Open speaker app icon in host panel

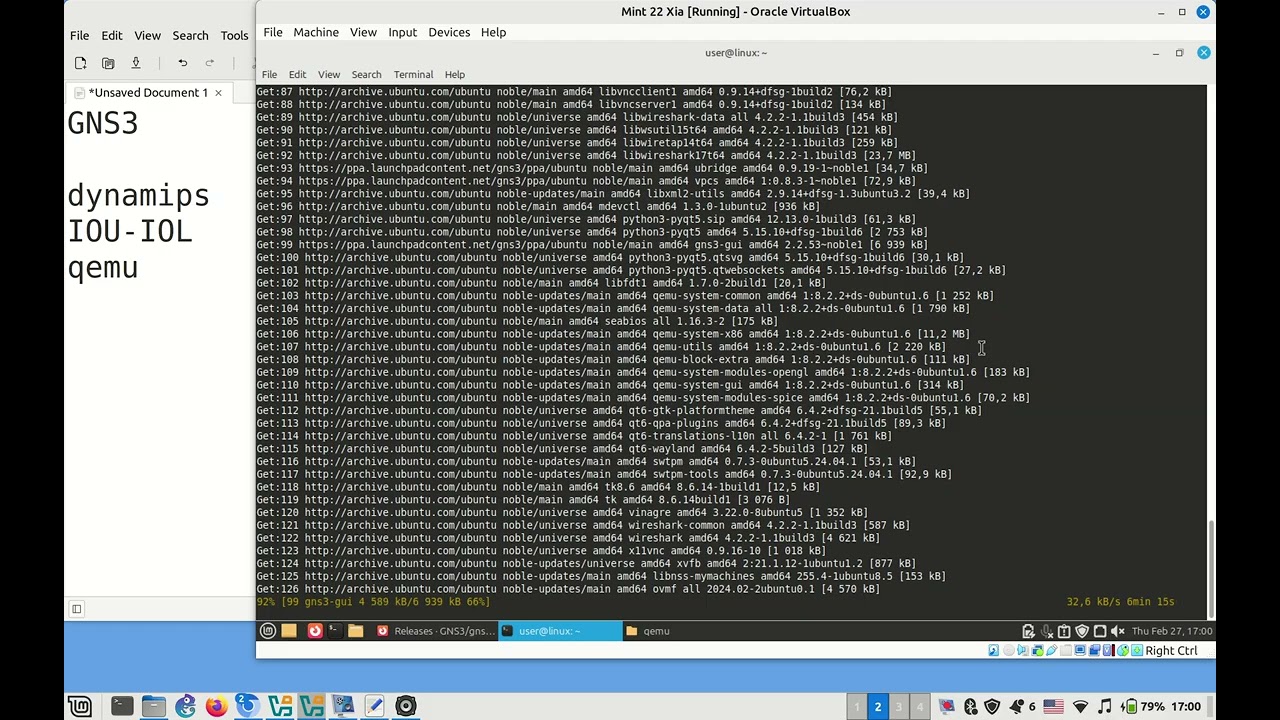(x=406, y=707)
